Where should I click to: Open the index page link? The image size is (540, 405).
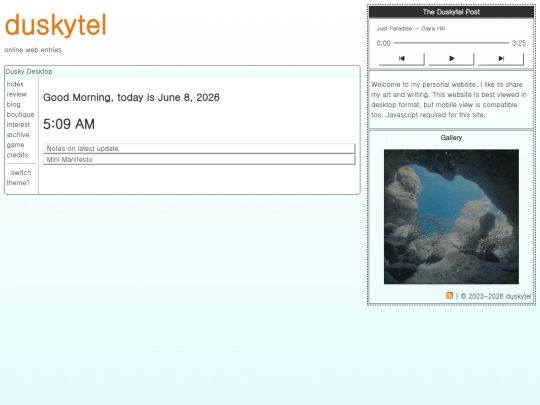[15, 84]
